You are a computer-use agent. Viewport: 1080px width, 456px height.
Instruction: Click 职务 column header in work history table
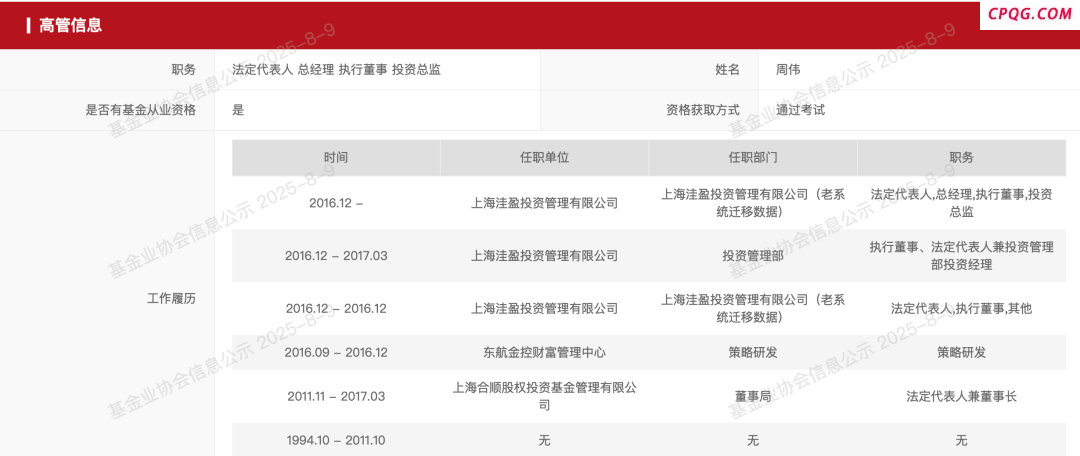click(962, 158)
